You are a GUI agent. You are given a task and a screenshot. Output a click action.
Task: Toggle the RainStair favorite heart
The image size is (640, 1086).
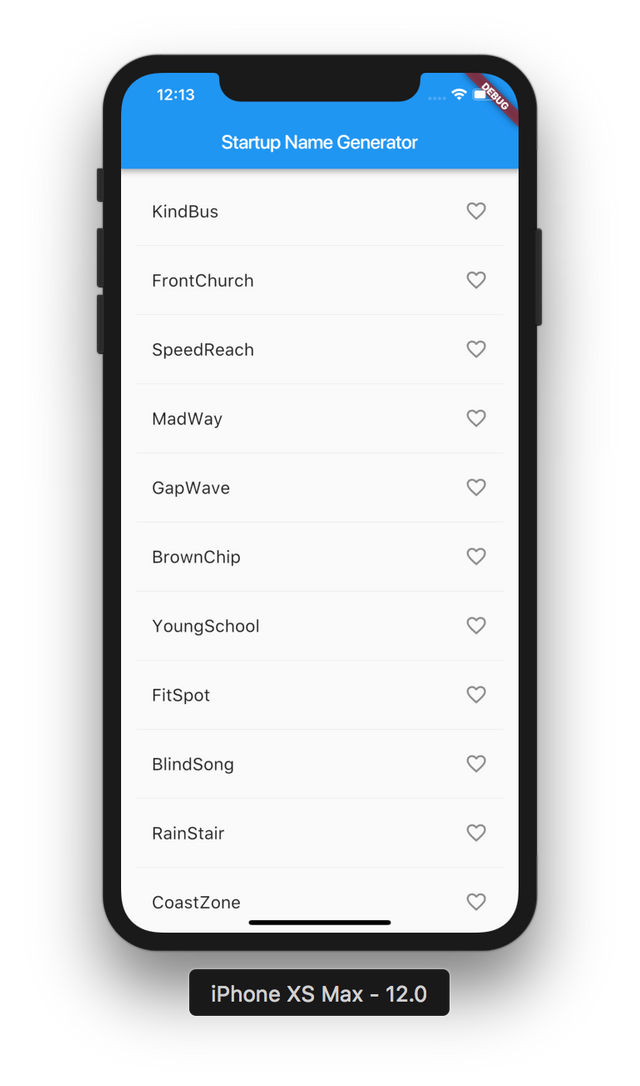click(476, 832)
